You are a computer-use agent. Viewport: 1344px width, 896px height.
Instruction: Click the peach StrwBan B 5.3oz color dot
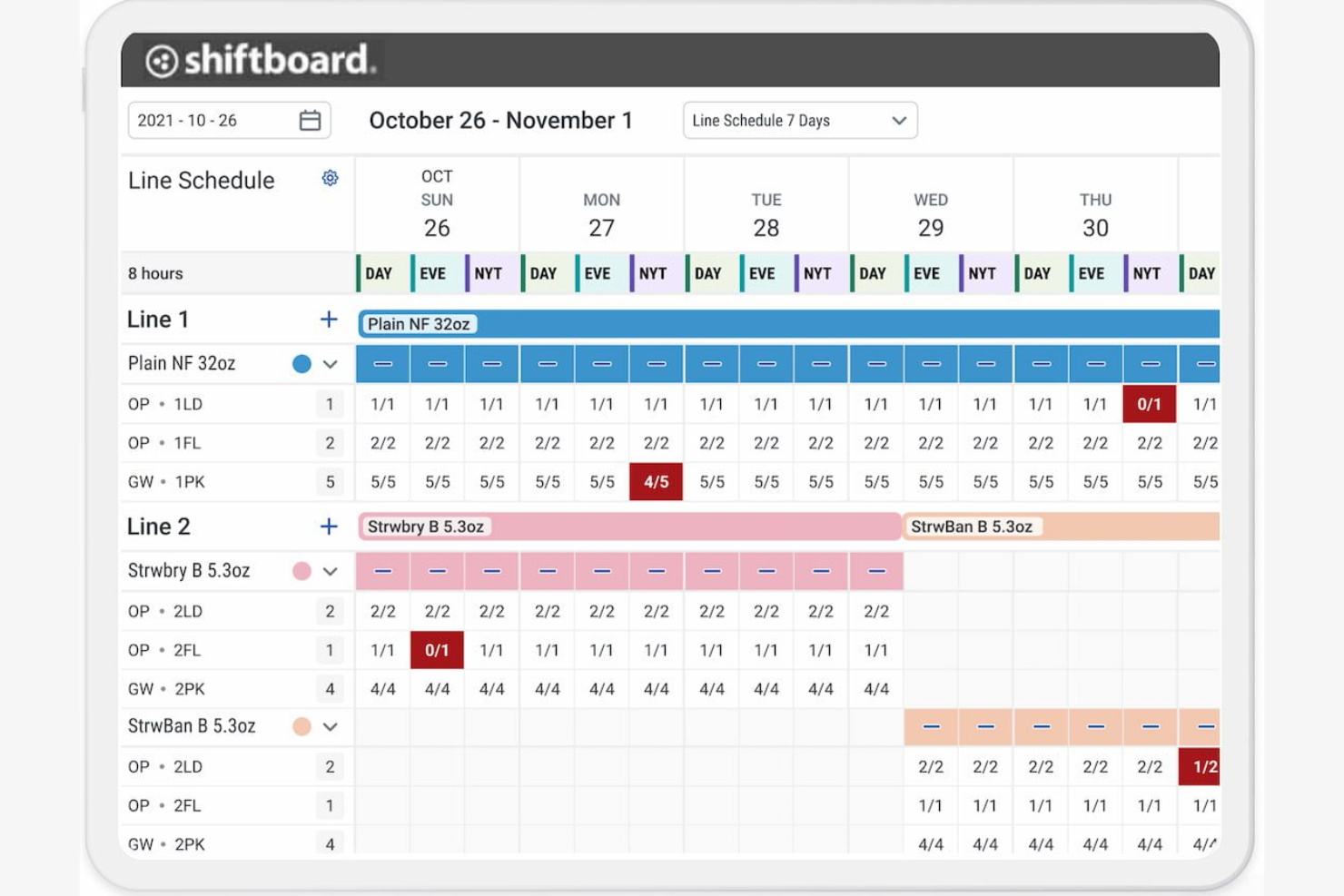pyautogui.click(x=301, y=726)
